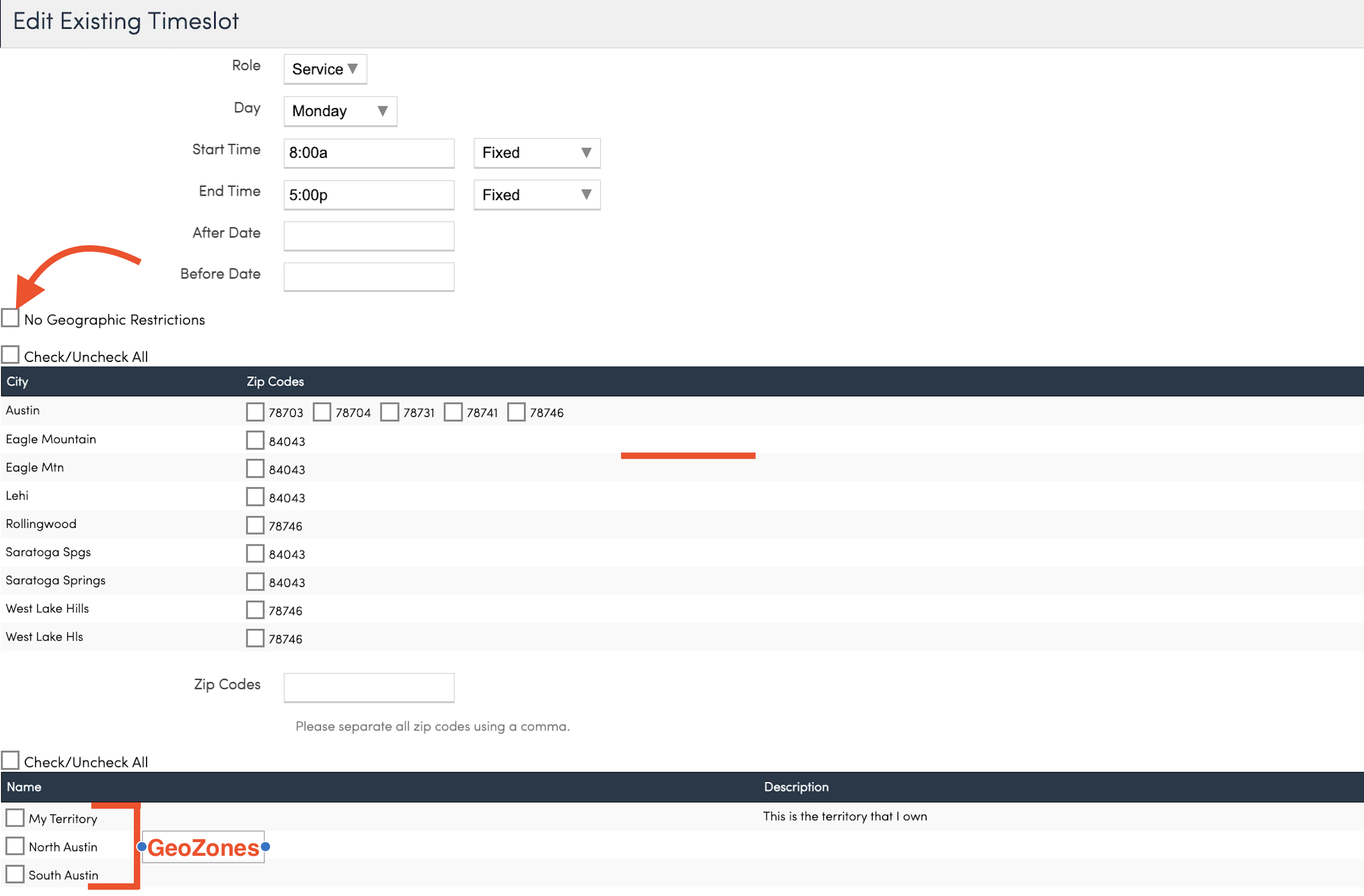This screenshot has height=896, width=1364.
Task: Enable Lehi zip 84043 checkbox
Action: coord(255,497)
